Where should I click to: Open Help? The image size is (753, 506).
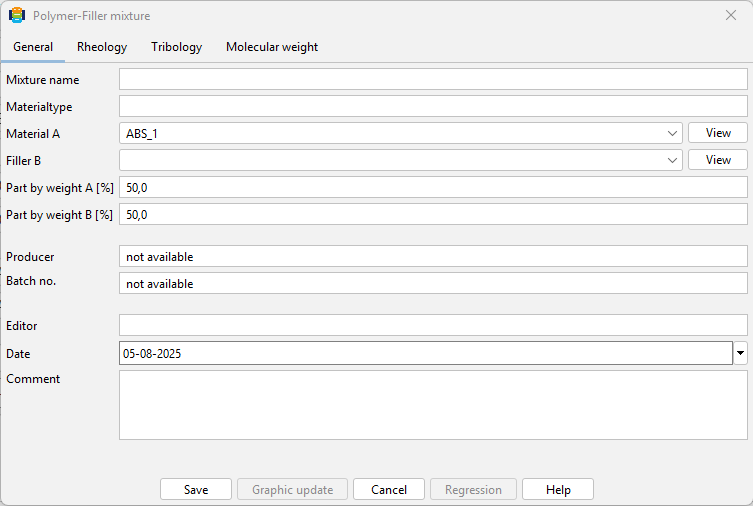558,489
